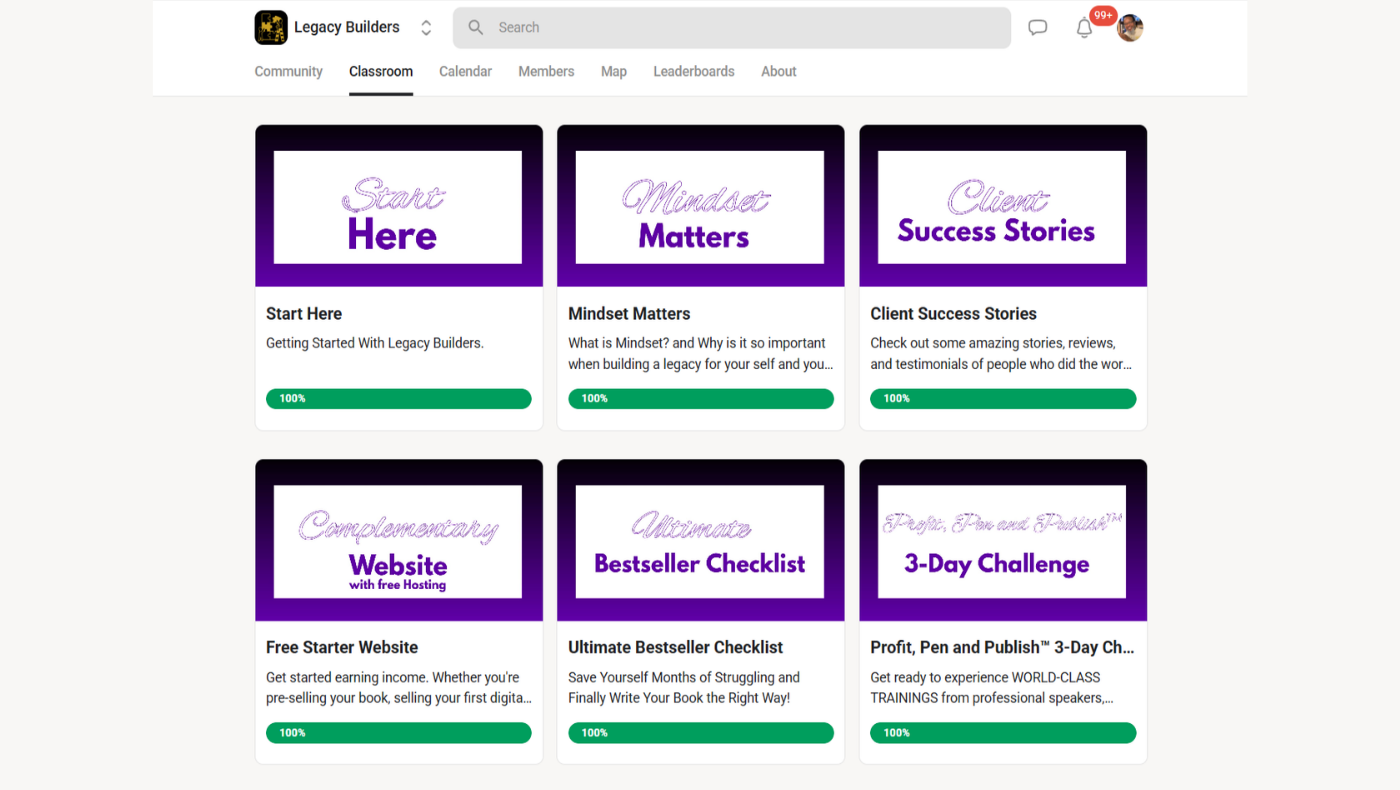Image resolution: width=1400 pixels, height=790 pixels.
Task: Open the notifications bell icon
Action: [1084, 28]
